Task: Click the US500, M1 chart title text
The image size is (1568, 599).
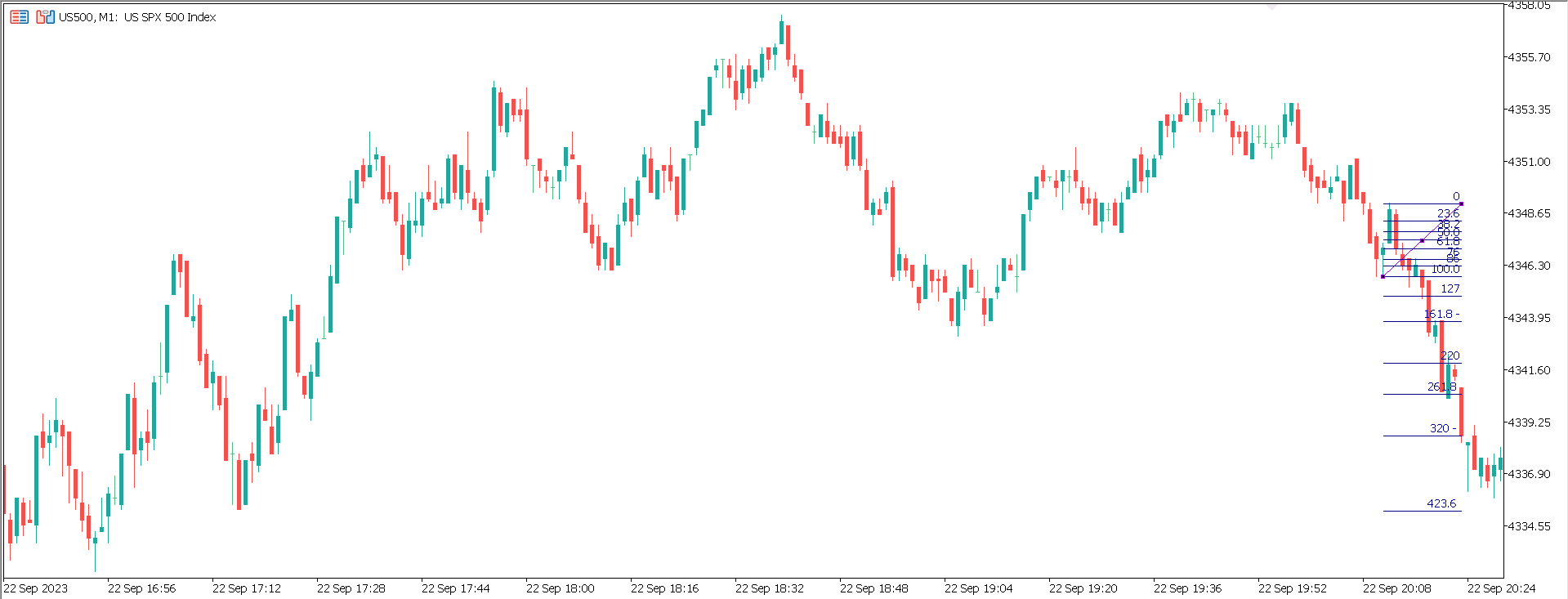Action: tap(137, 17)
